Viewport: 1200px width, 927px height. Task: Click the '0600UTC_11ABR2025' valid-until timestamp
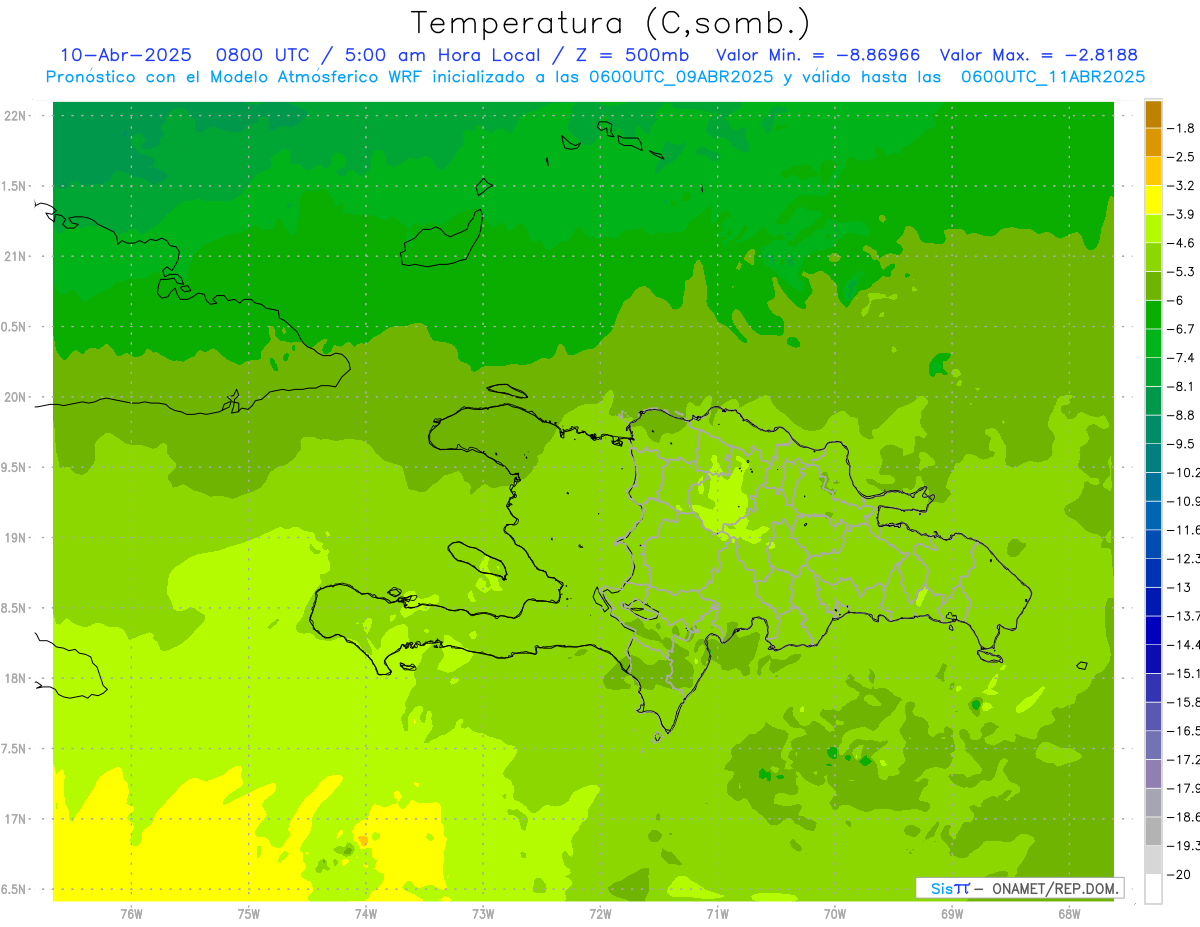point(1052,76)
